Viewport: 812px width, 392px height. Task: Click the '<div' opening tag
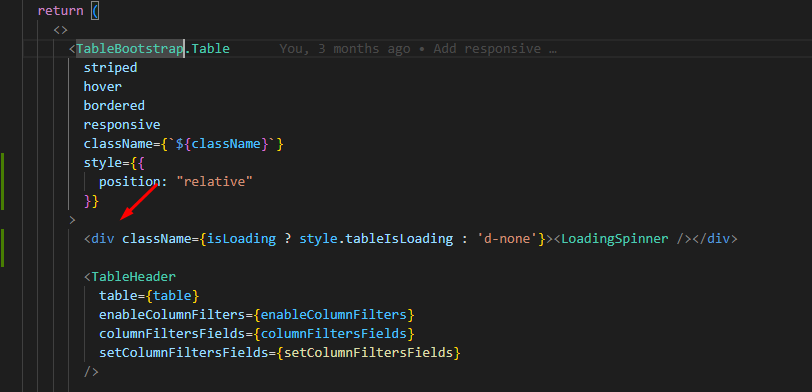coord(99,239)
